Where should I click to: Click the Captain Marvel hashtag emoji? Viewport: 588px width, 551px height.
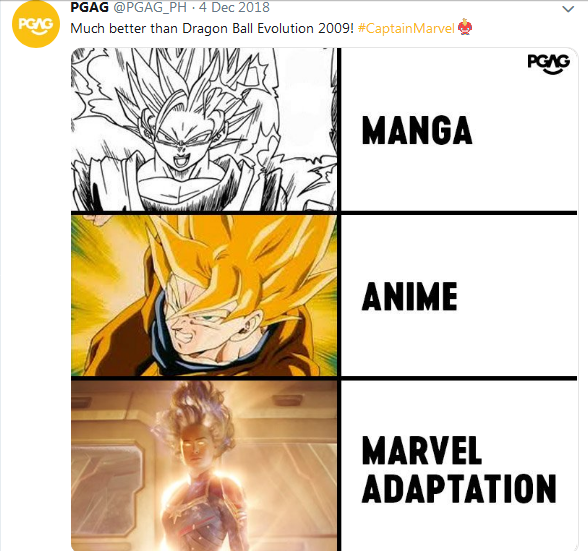pyautogui.click(x=465, y=27)
